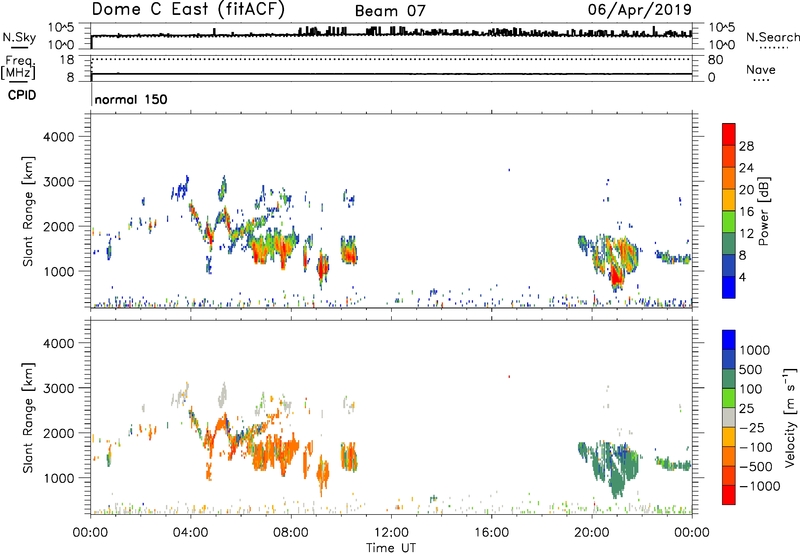
Task: Click the power color bar
Action: click(729, 211)
